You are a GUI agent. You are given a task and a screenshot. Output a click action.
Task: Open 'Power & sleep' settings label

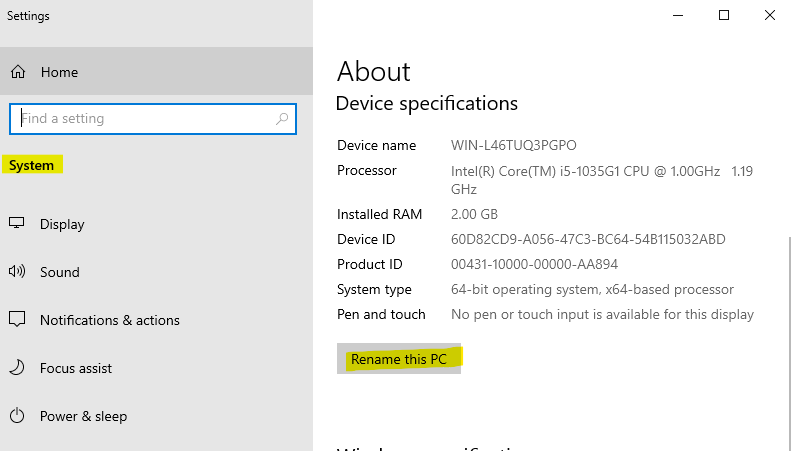pos(83,416)
